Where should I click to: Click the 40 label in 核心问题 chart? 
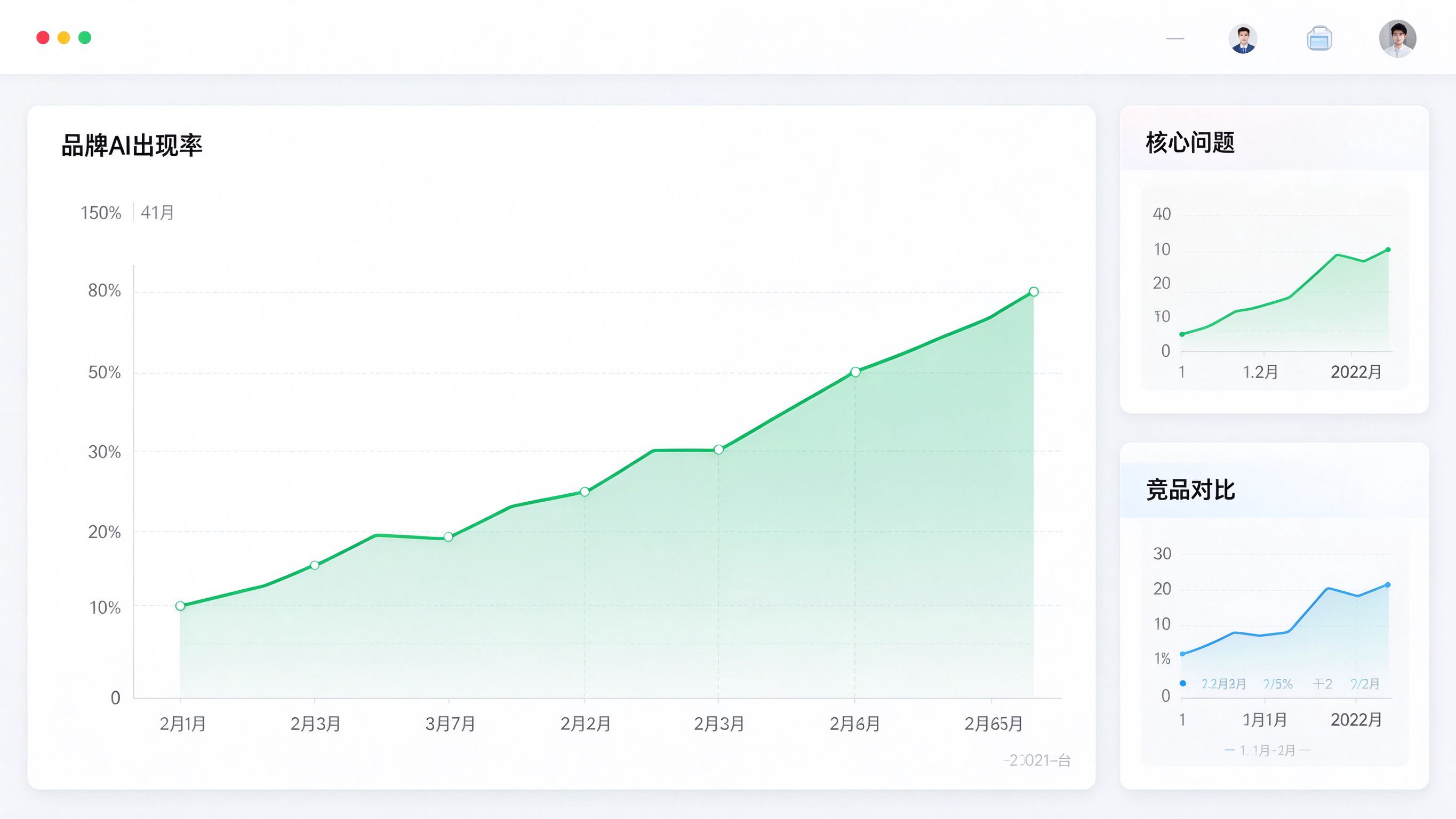(1162, 214)
